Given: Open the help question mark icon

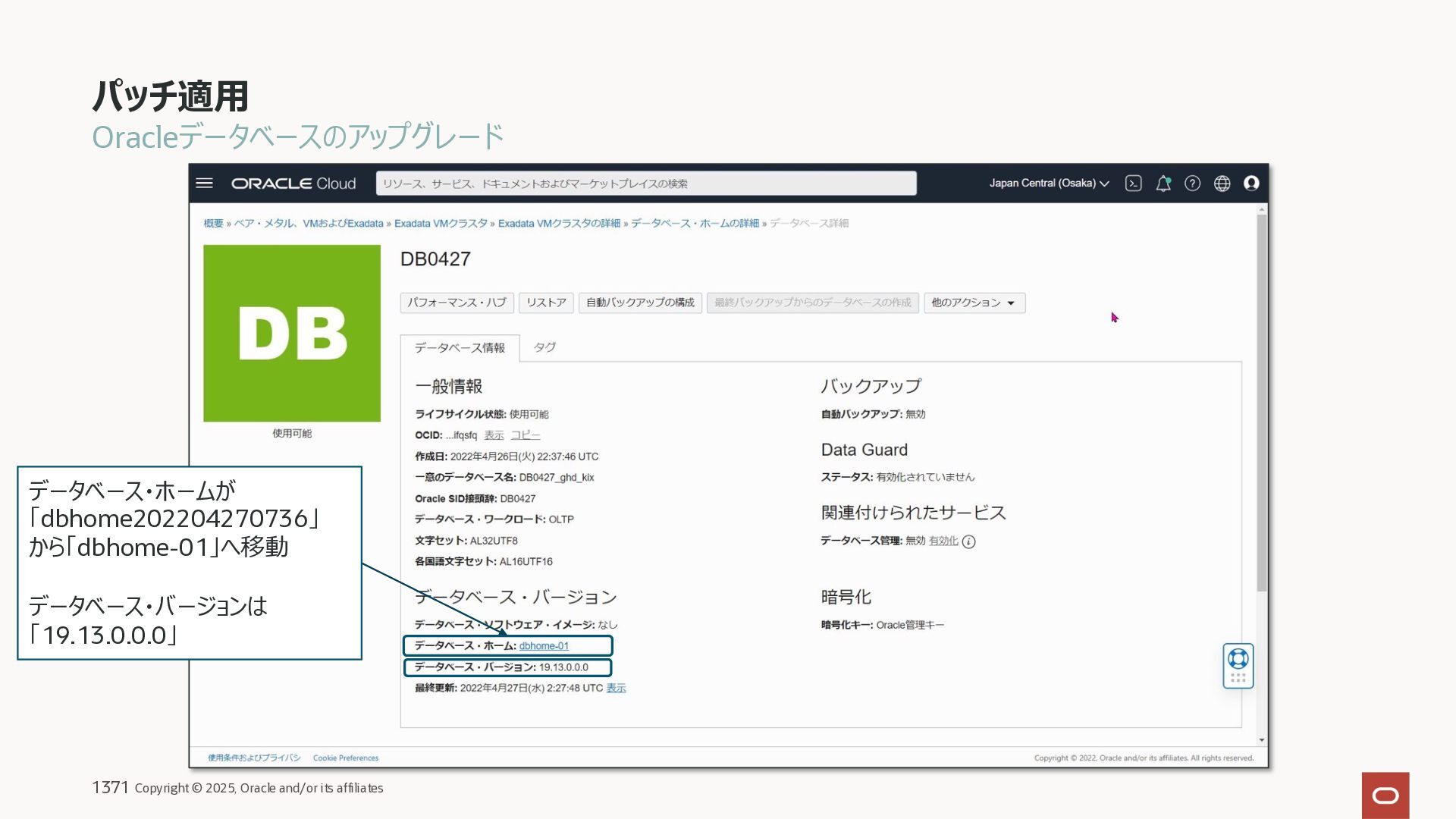Looking at the screenshot, I should click(x=1192, y=184).
